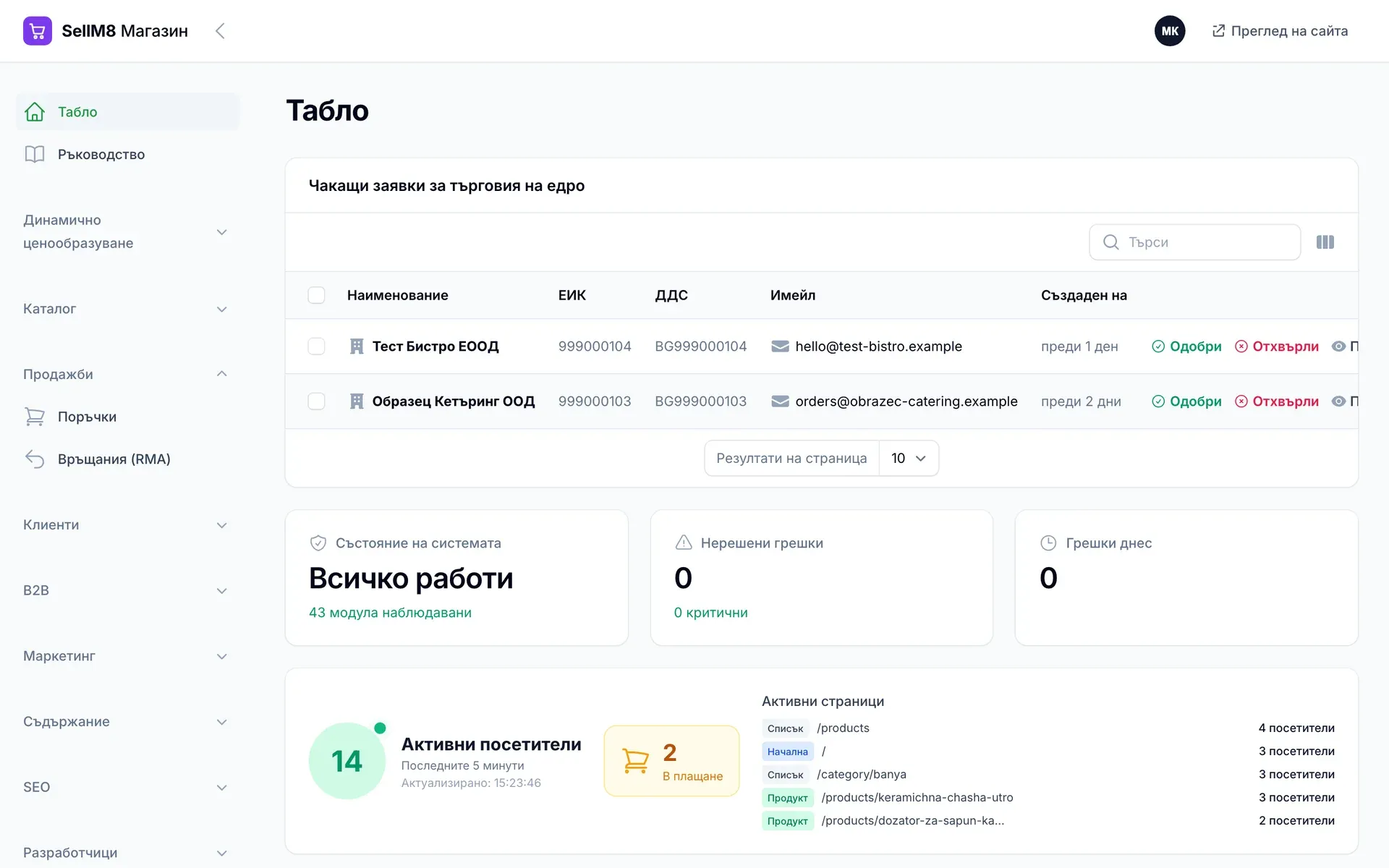
Task: Click the Табло home icon
Action: pyautogui.click(x=35, y=112)
